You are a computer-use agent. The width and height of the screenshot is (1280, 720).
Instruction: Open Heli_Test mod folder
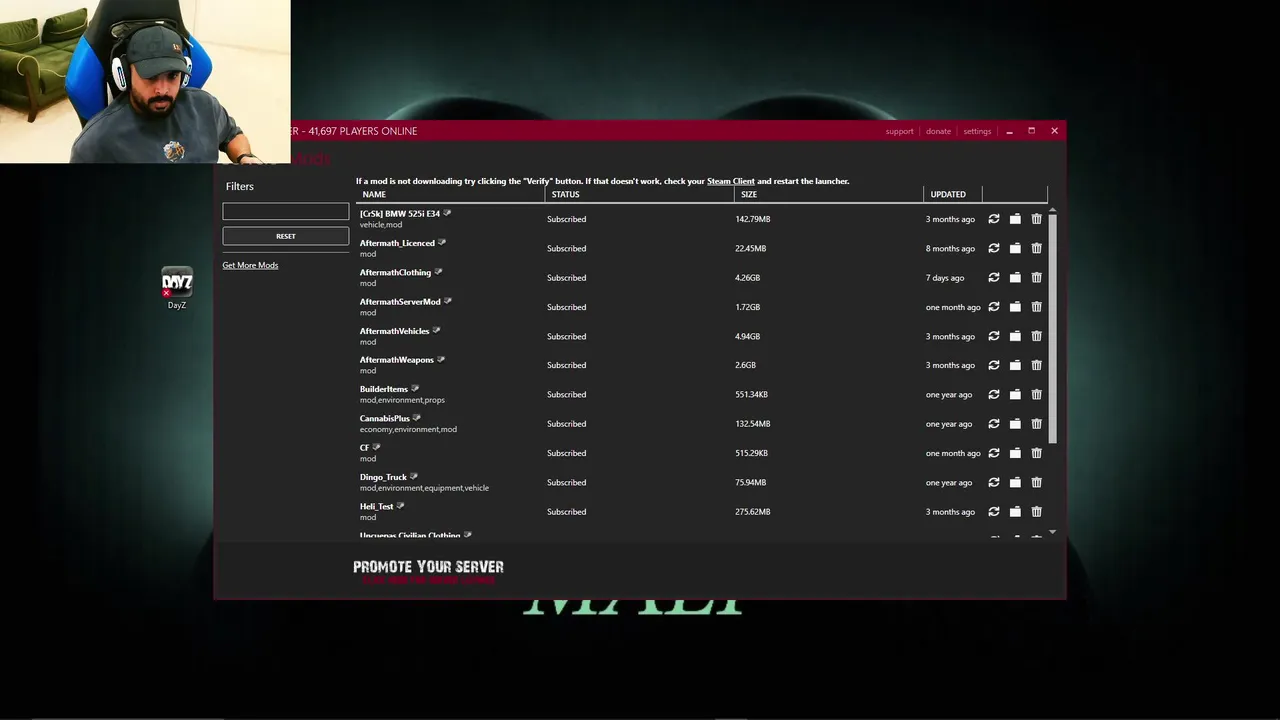(x=1015, y=512)
